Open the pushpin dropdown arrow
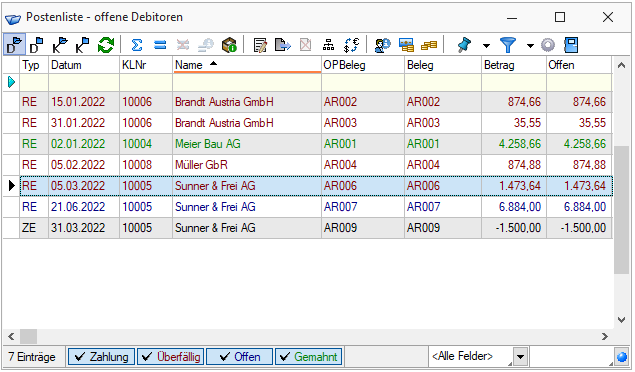Image resolution: width=635 pixels, height=372 pixels. point(486,45)
